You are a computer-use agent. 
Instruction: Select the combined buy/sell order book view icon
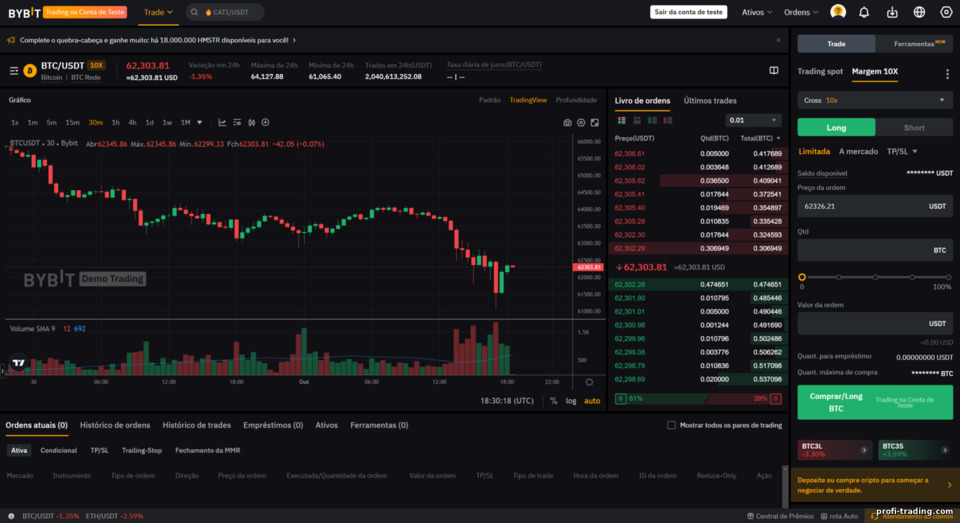pyautogui.click(x=621, y=121)
